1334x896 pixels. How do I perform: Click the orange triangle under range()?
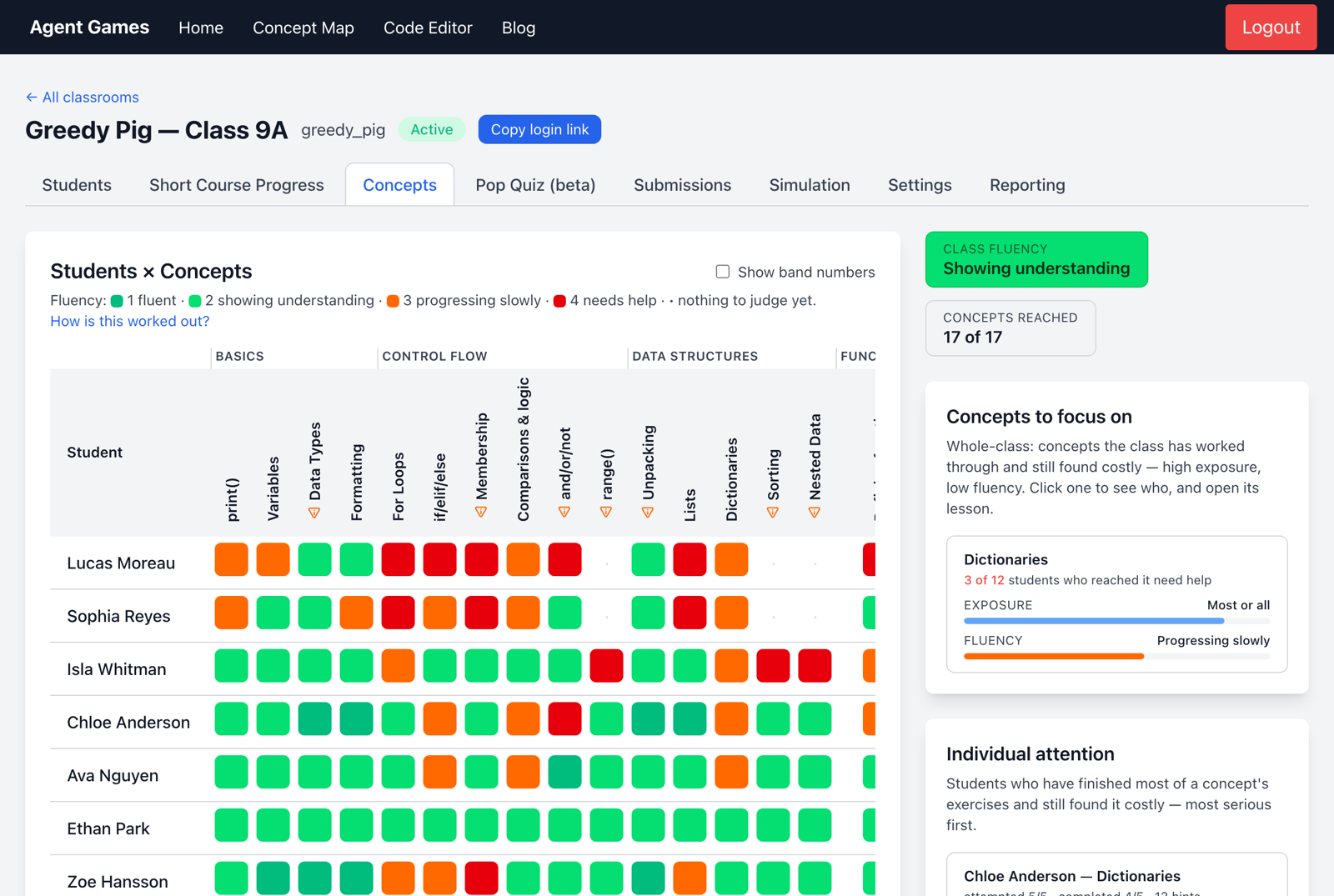tap(606, 512)
